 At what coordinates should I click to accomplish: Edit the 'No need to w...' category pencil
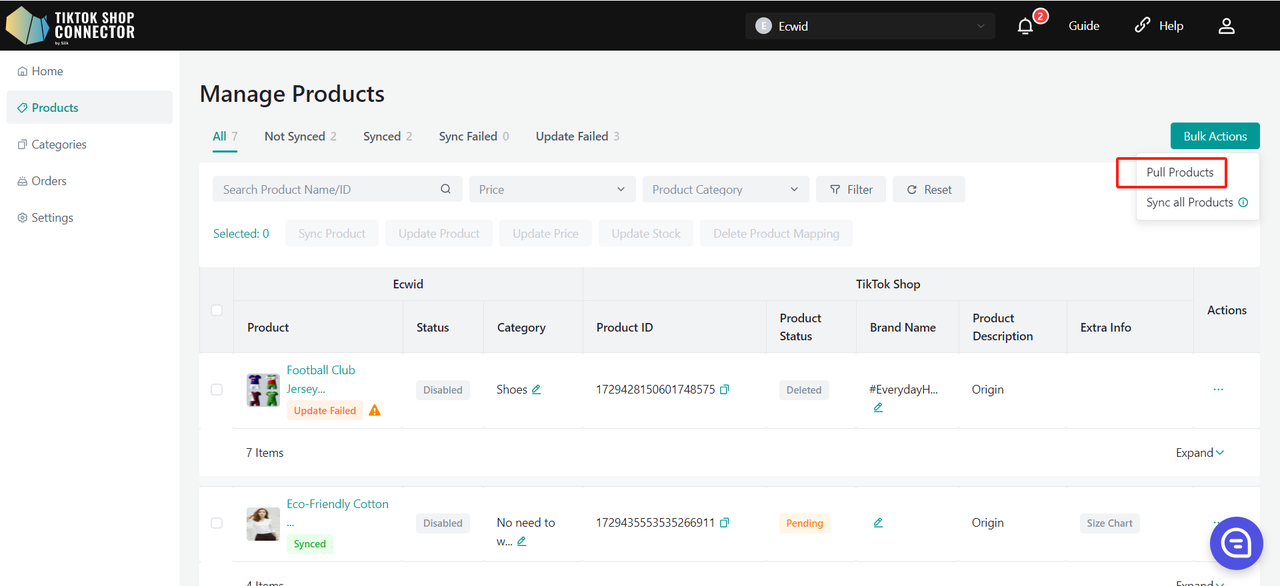pos(521,541)
